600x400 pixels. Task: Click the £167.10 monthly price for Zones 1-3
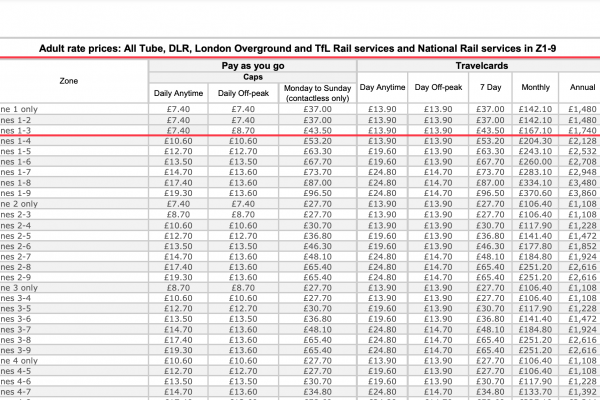pos(535,131)
